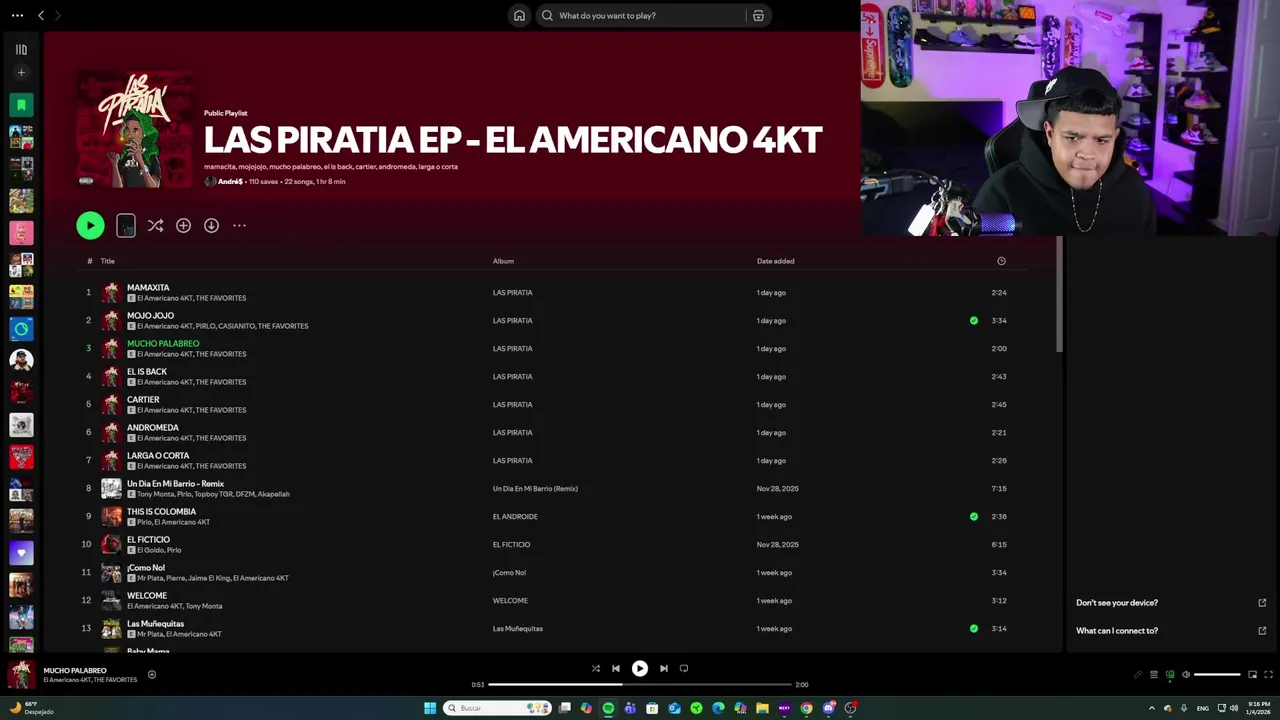The height and width of the screenshot is (720, 1280).
Task: Open André$ profile link
Action: [x=230, y=182]
